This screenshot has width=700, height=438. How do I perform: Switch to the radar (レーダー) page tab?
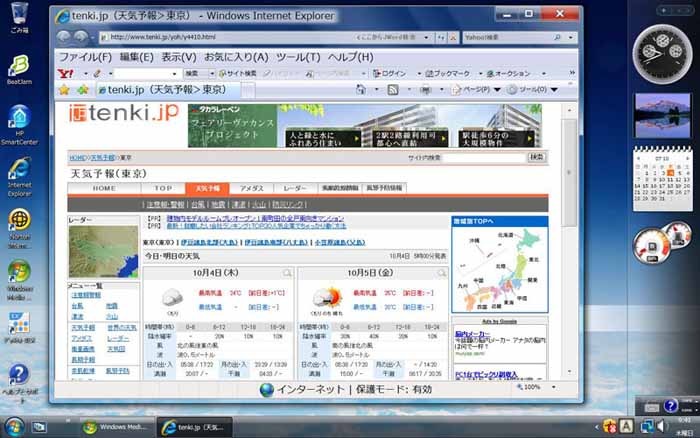tap(295, 188)
